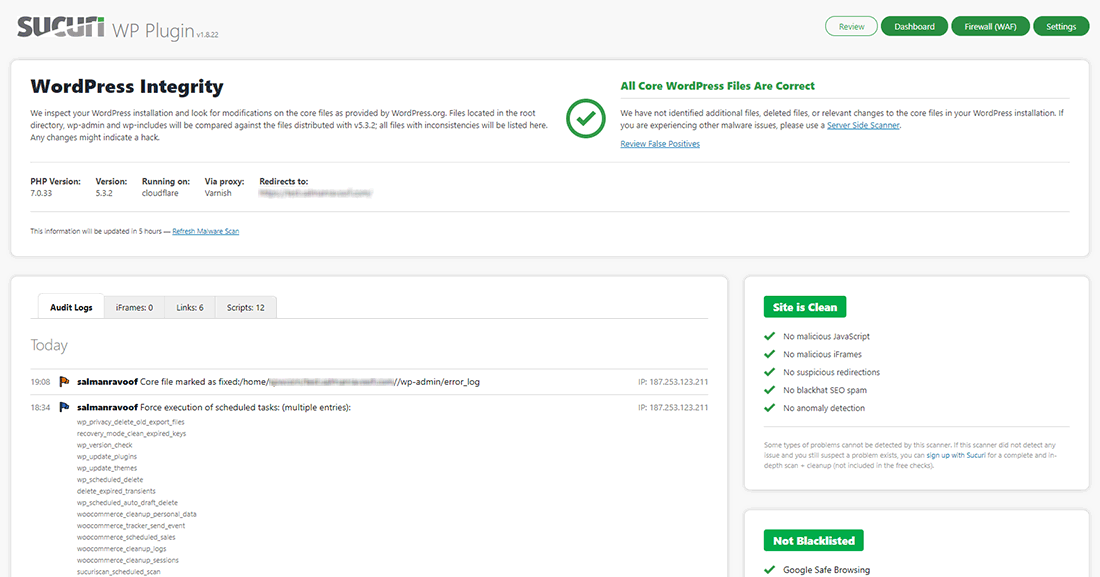1100x577 pixels.
Task: Click checkmark beside Google Safe Browsing
Action: tap(769, 570)
